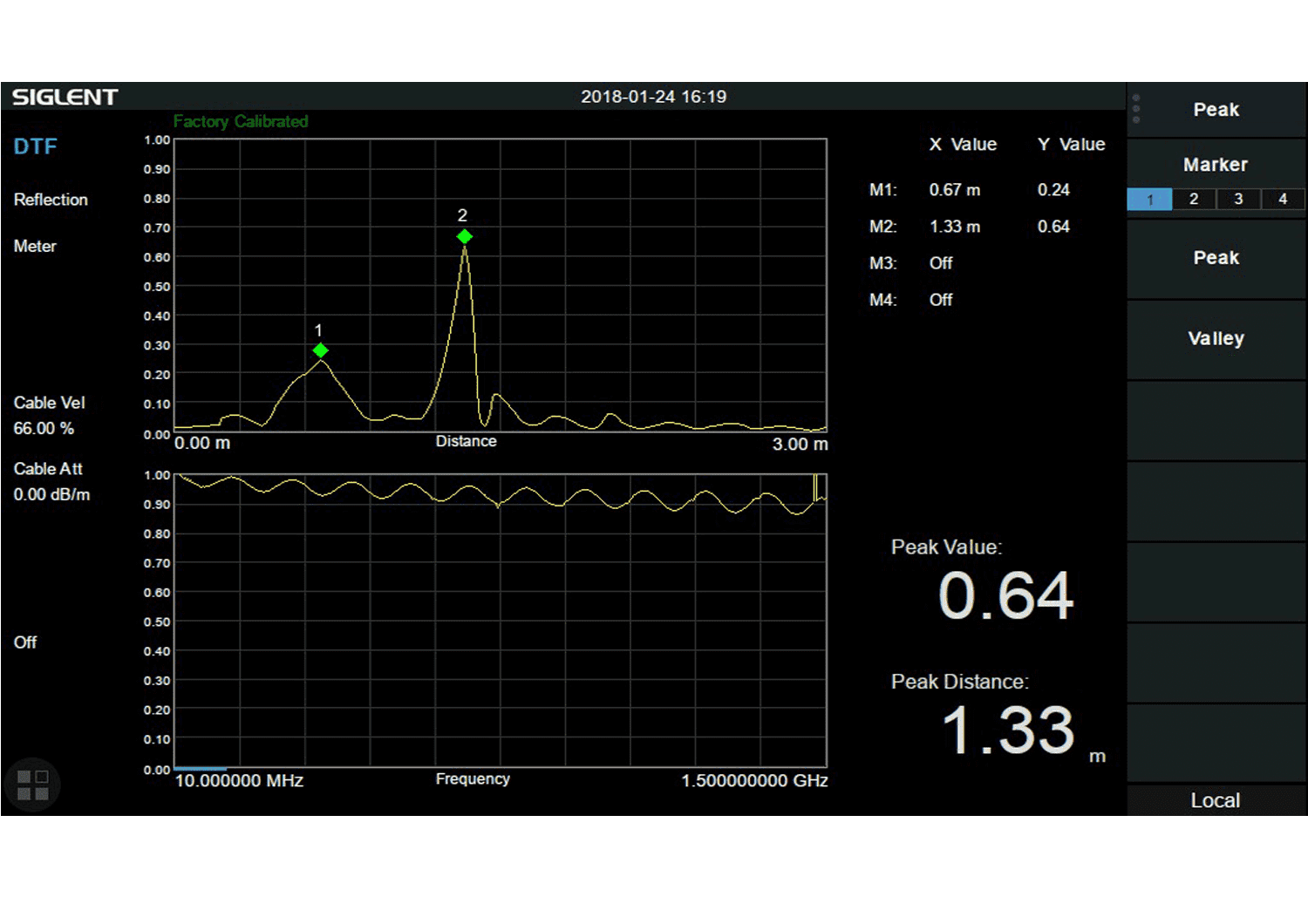
Task: Click the M2 Y value 0.64
Action: (x=1053, y=227)
